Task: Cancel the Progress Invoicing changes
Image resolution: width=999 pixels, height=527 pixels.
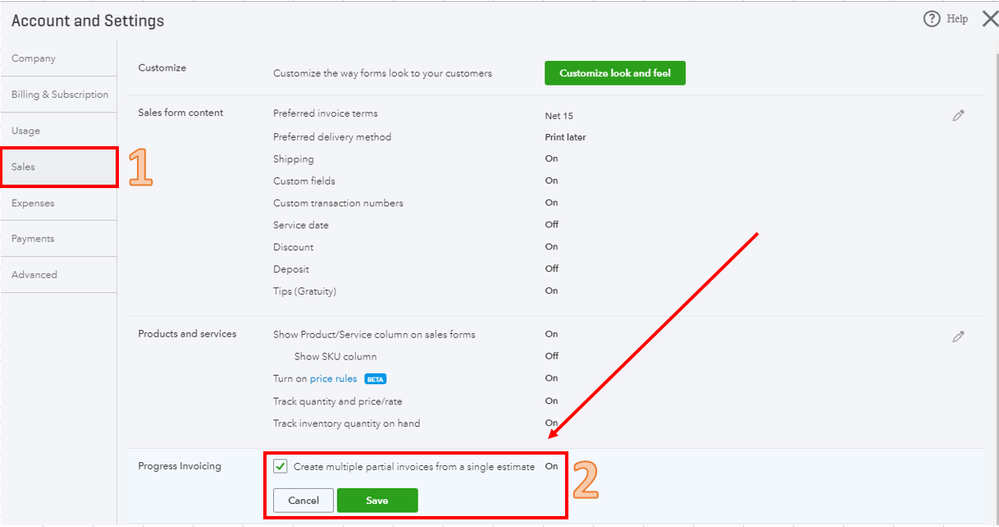Action: point(303,500)
